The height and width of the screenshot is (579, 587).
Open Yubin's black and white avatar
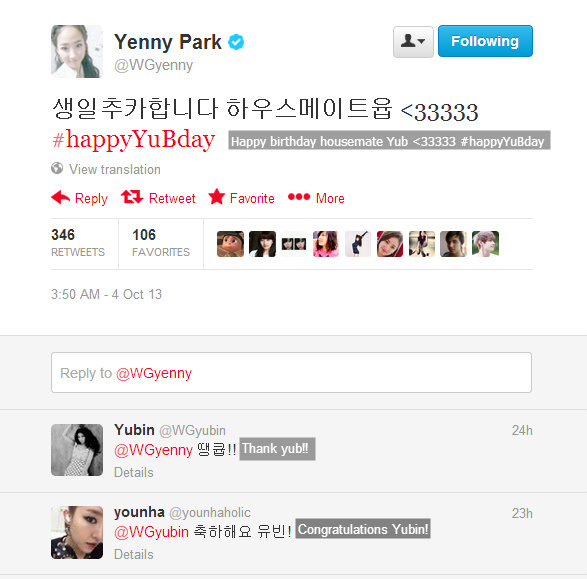pos(77,450)
